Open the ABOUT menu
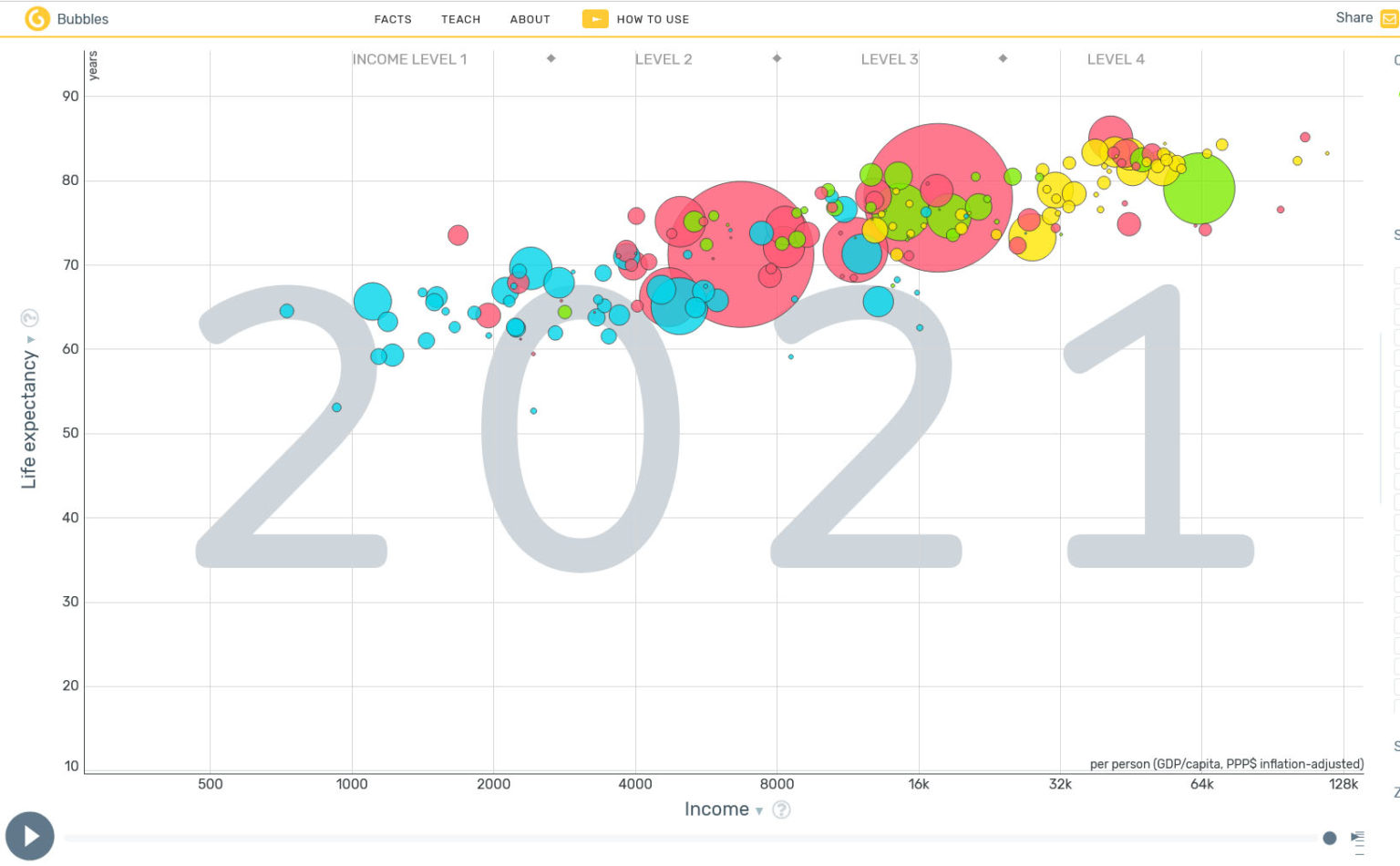 530,18
